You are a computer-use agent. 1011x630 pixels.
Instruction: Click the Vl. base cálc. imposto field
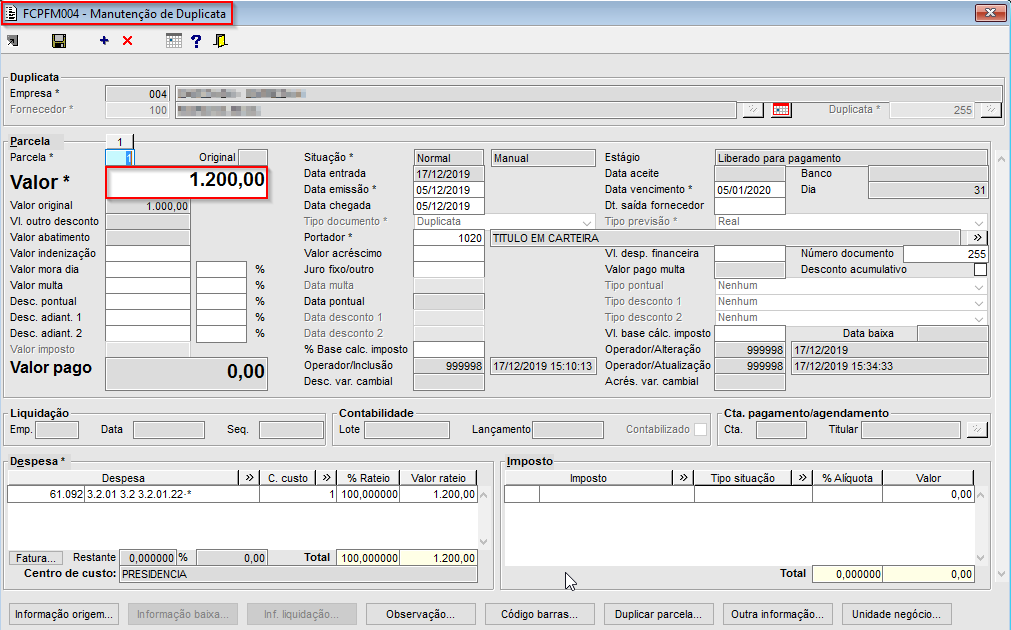pyautogui.click(x=750, y=333)
